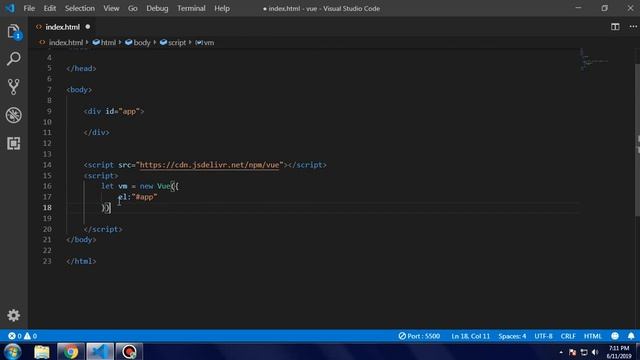Open the Go menu

tap(133, 8)
